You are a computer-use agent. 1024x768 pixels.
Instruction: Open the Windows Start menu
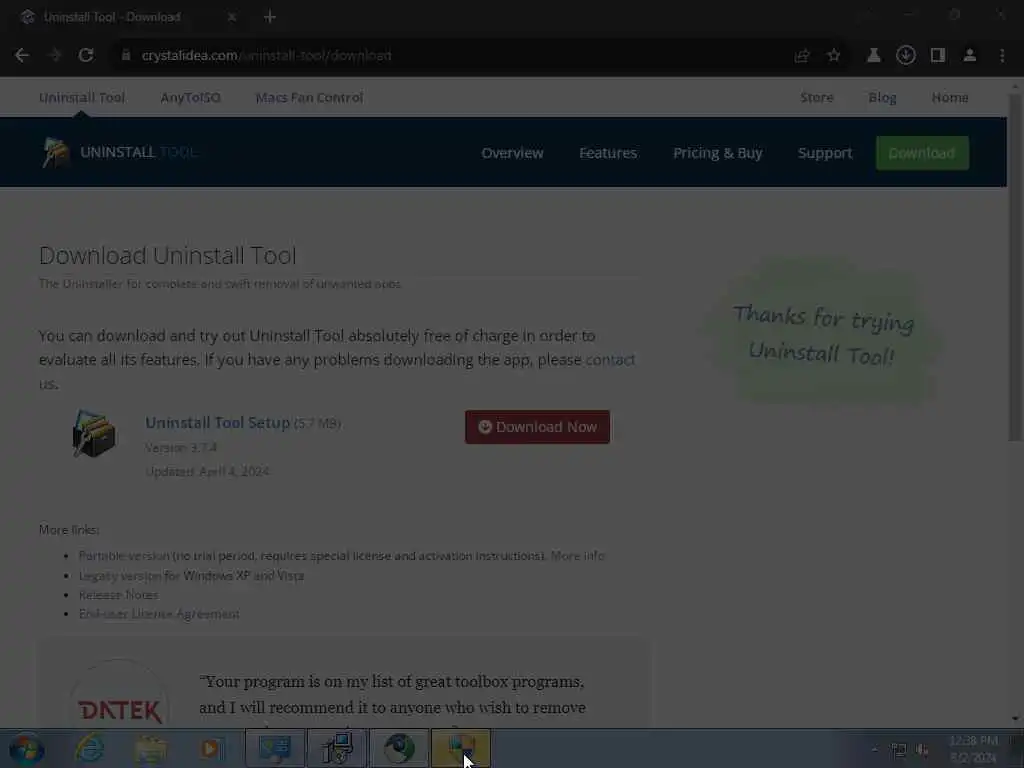pos(26,749)
